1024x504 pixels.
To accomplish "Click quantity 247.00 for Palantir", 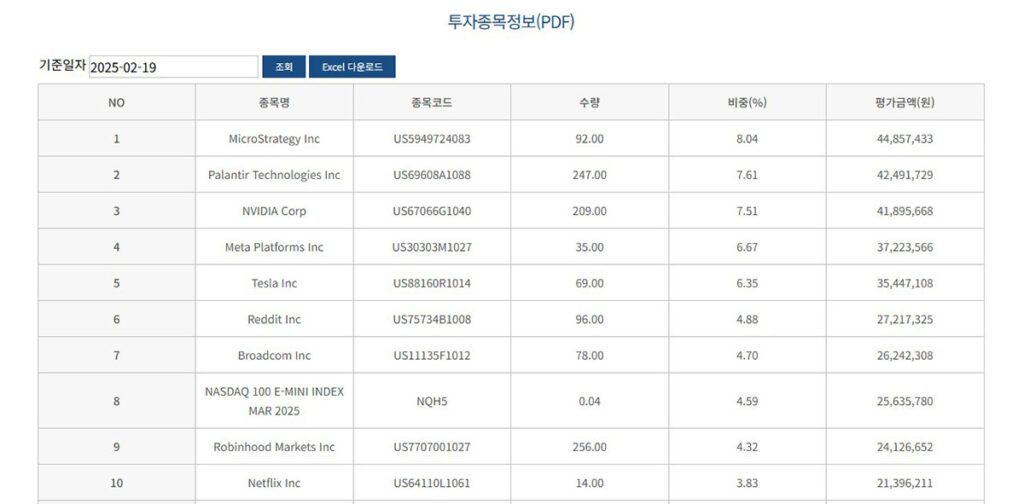I will click(x=590, y=175).
